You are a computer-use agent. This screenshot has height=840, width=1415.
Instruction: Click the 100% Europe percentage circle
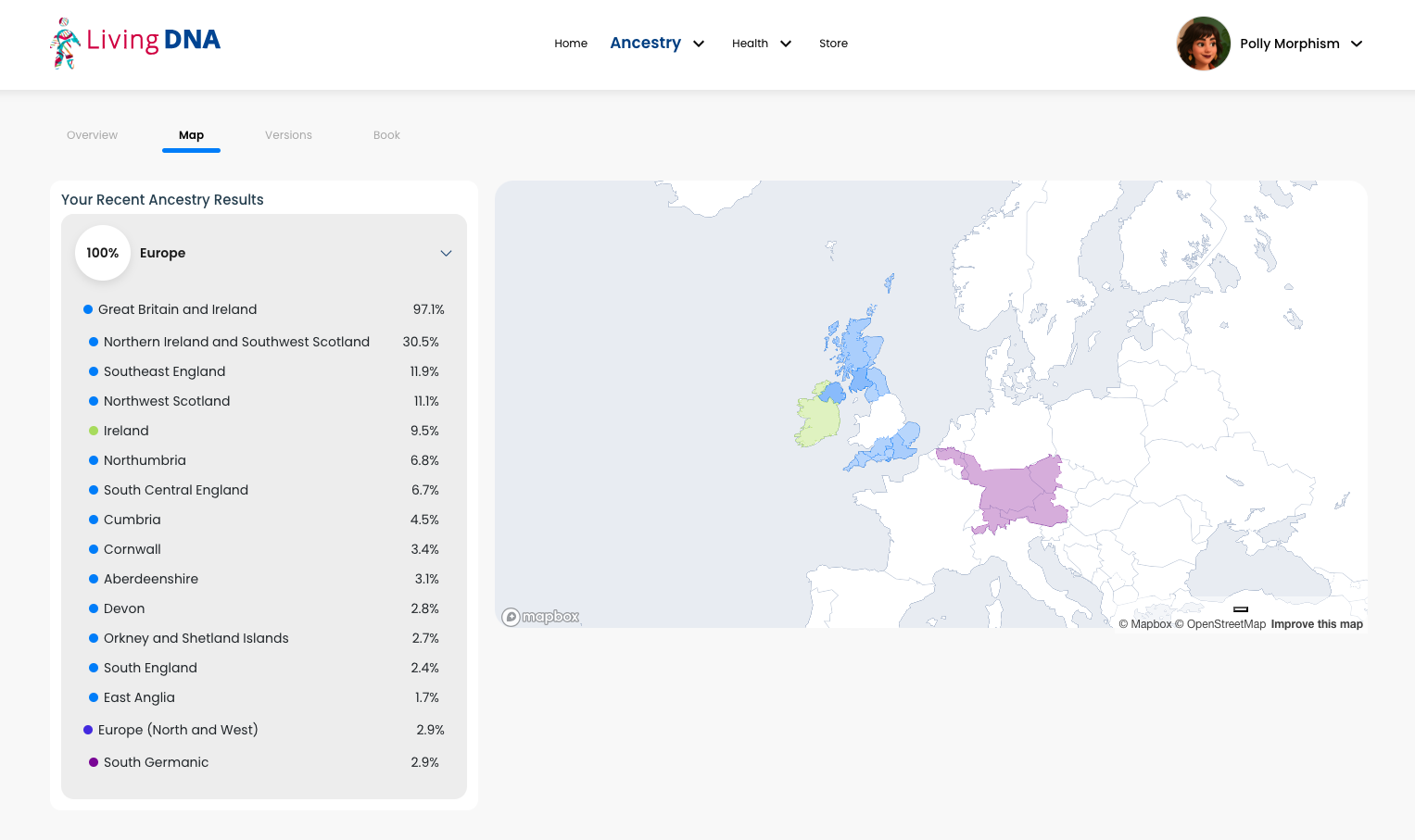click(103, 253)
